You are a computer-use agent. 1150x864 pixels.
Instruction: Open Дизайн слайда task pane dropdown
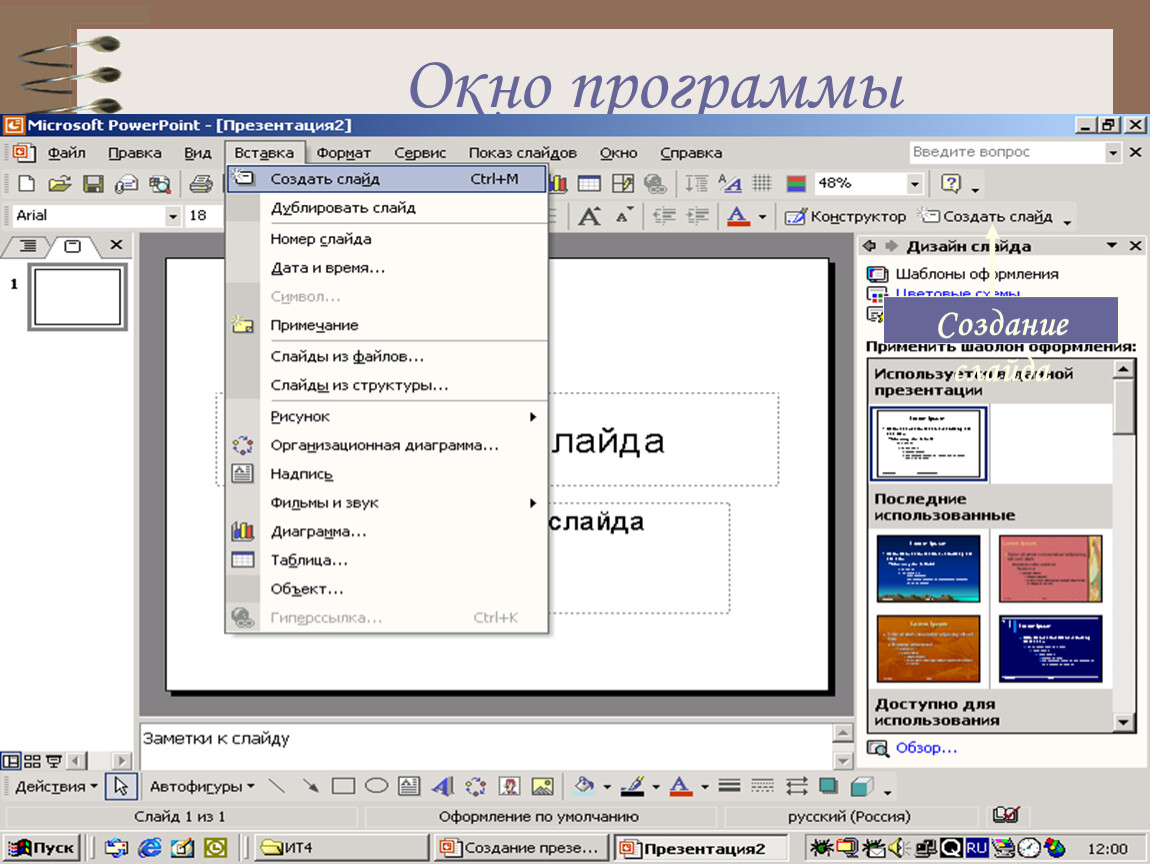[x=1112, y=246]
